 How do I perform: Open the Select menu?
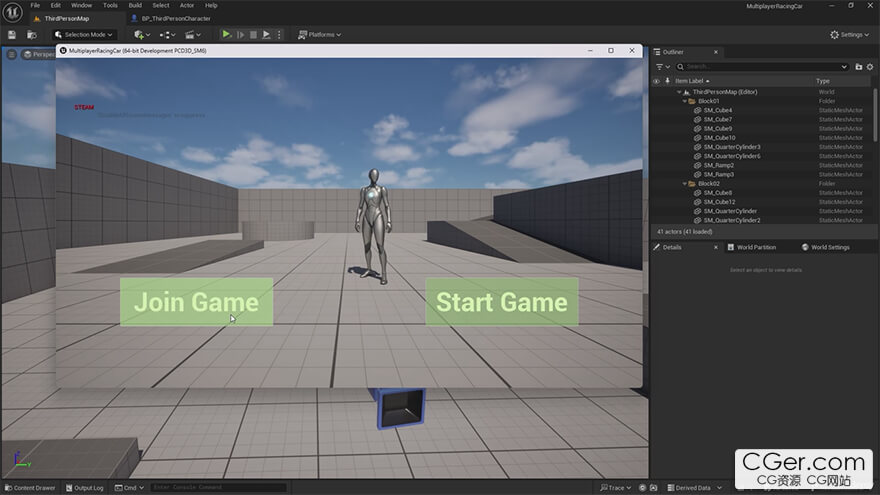pyautogui.click(x=161, y=6)
